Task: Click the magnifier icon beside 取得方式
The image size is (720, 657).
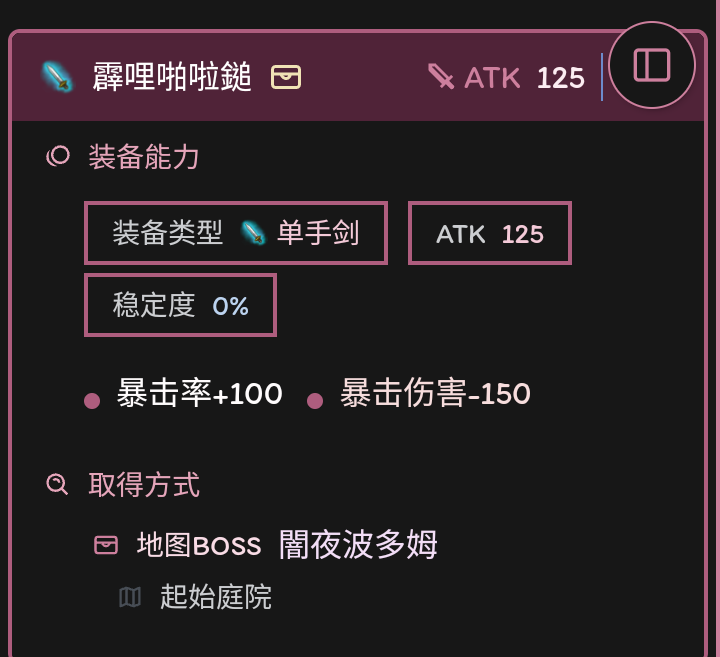Action: coord(58,485)
